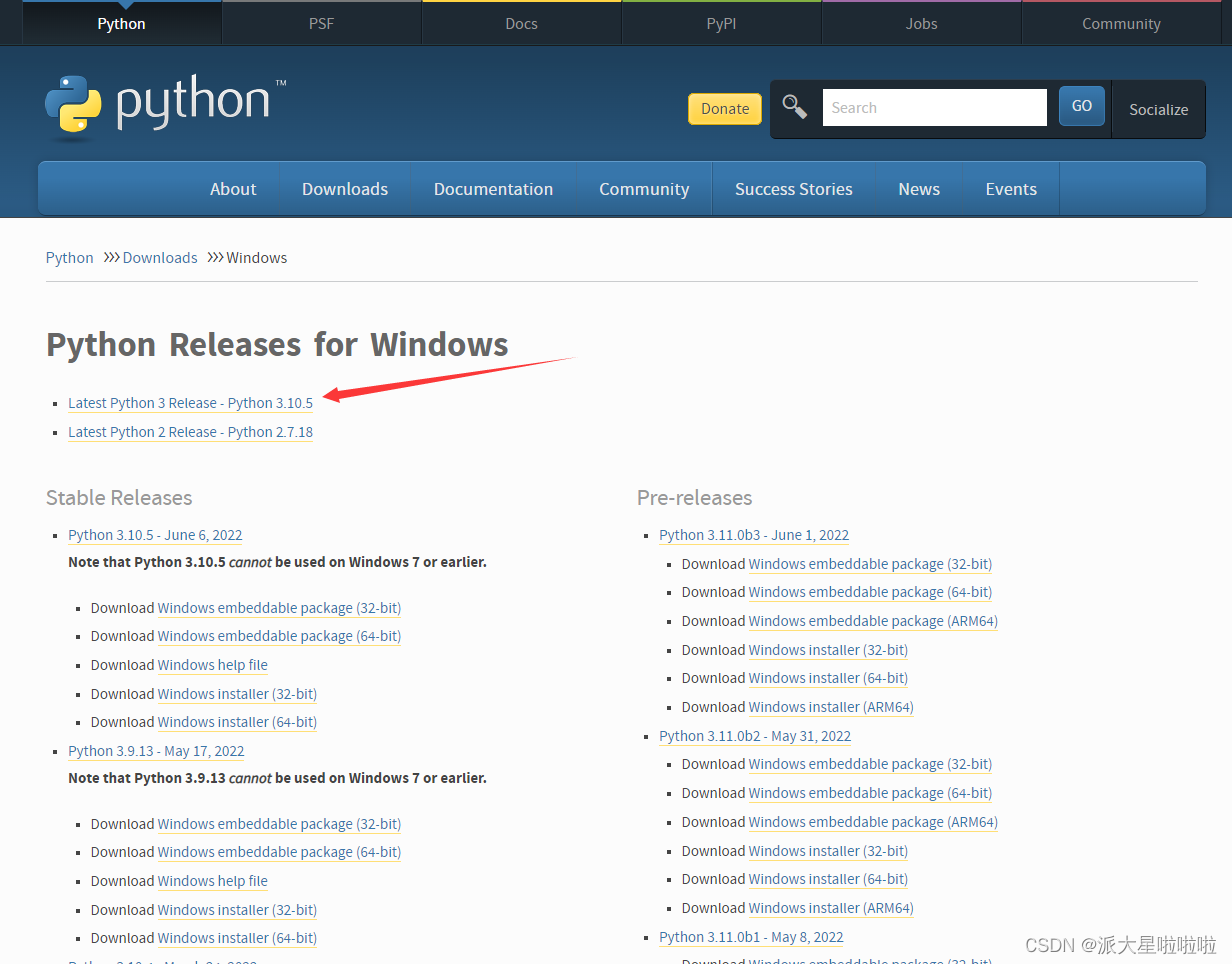
Task: Open Latest Python 2 Release - Python 2.7.18
Action: [x=190, y=432]
